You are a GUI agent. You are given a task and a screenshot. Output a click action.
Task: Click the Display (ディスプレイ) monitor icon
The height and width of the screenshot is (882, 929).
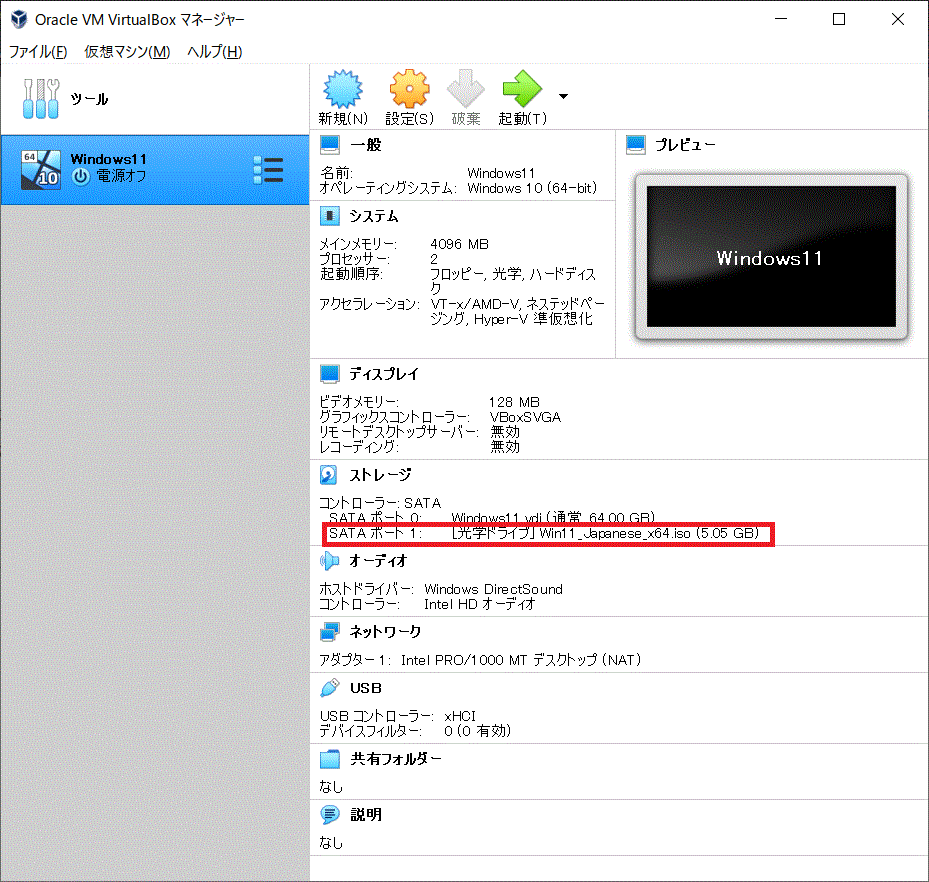[330, 374]
